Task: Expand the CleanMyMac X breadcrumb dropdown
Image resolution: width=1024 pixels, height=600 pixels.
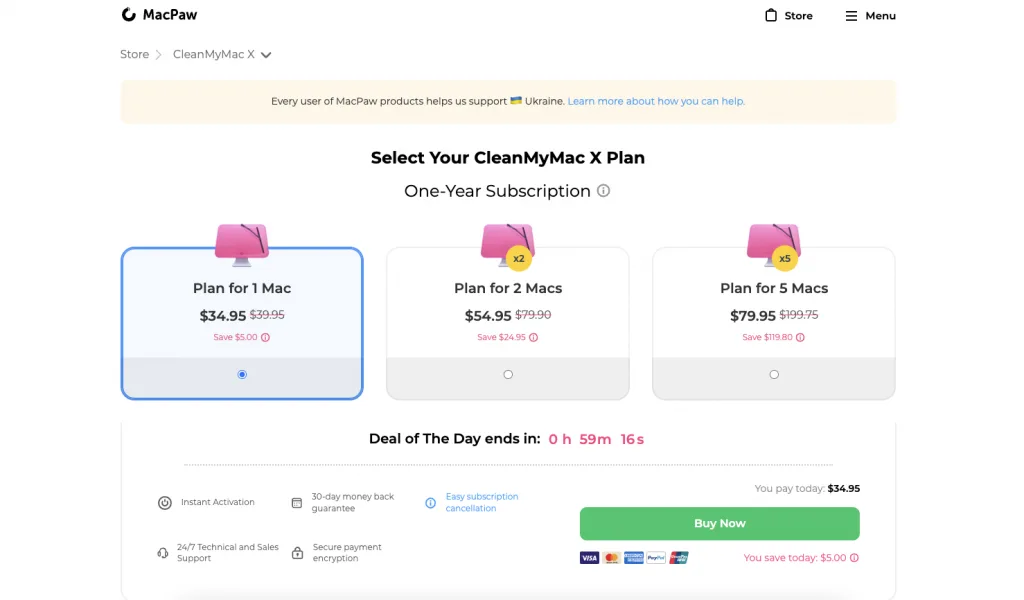Action: coord(266,55)
